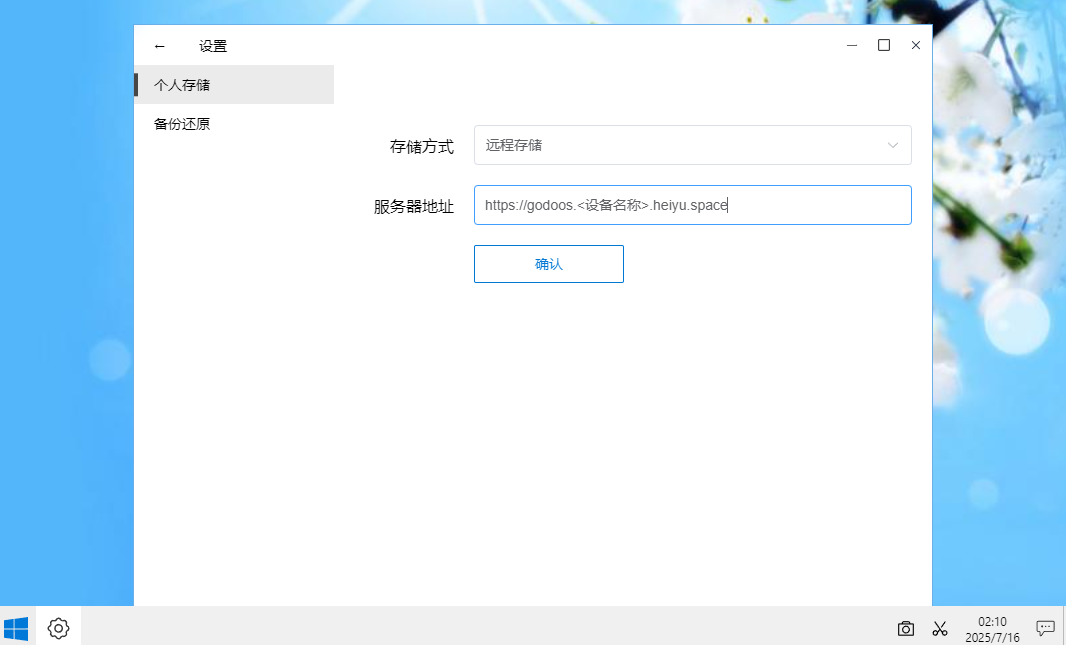The width and height of the screenshot is (1066, 645).
Task: Go back using the left arrow
Action: pyautogui.click(x=160, y=46)
